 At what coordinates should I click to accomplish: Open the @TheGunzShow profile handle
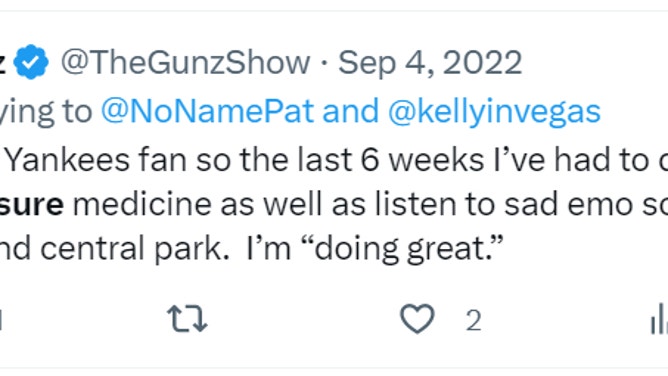[x=185, y=63]
